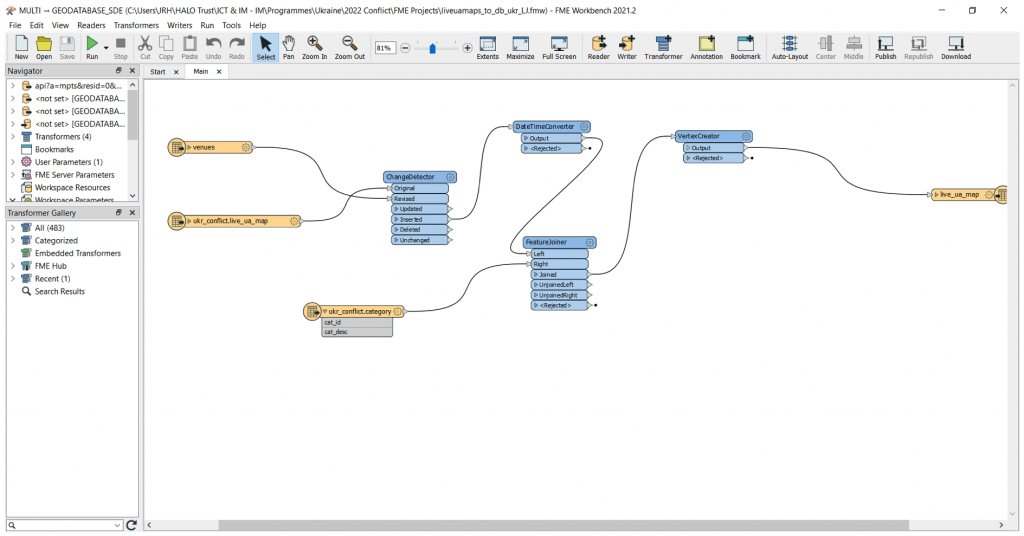The width and height of the screenshot is (1024, 536).
Task: Expand the api?a=mpts reader node
Action: click(x=12, y=86)
